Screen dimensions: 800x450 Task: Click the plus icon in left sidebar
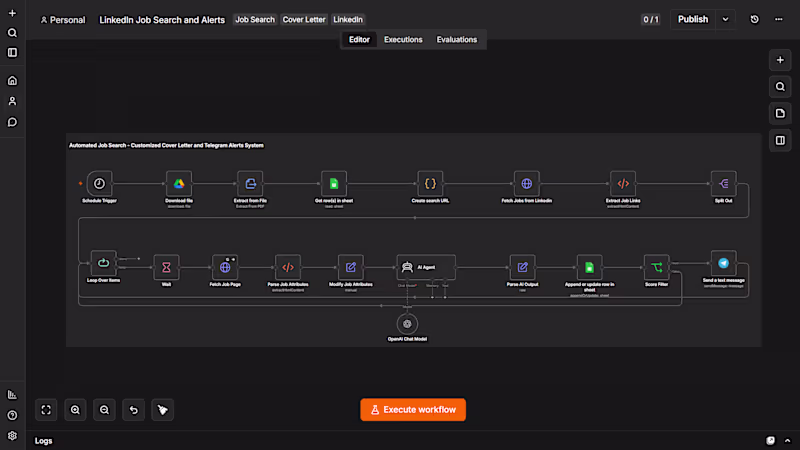12,13
